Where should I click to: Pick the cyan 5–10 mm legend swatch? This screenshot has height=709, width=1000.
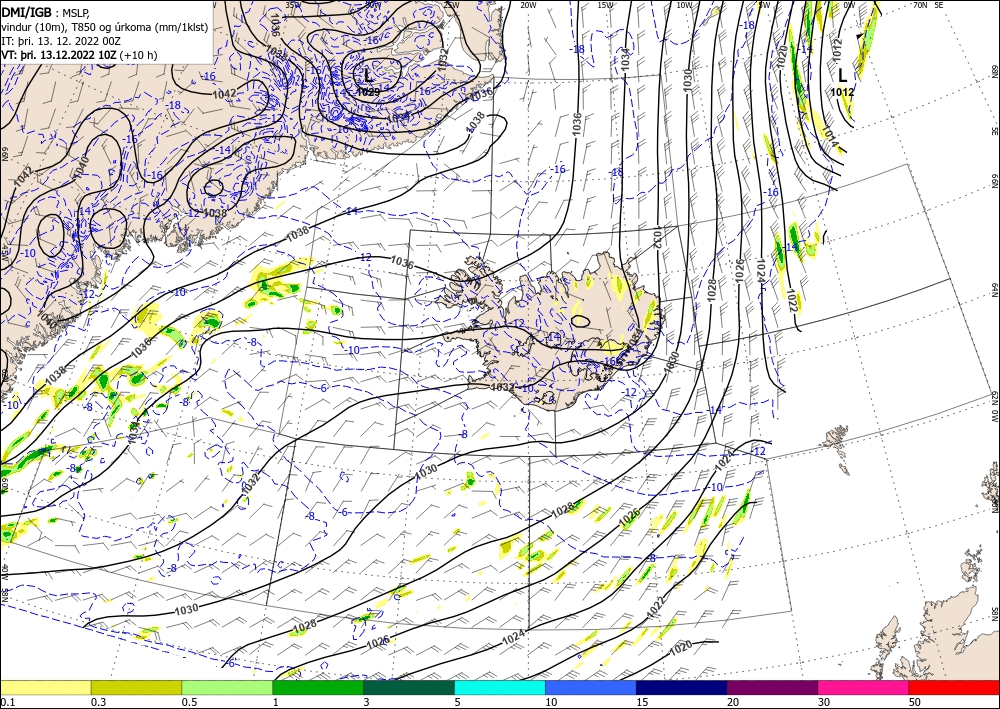pyautogui.click(x=500, y=687)
